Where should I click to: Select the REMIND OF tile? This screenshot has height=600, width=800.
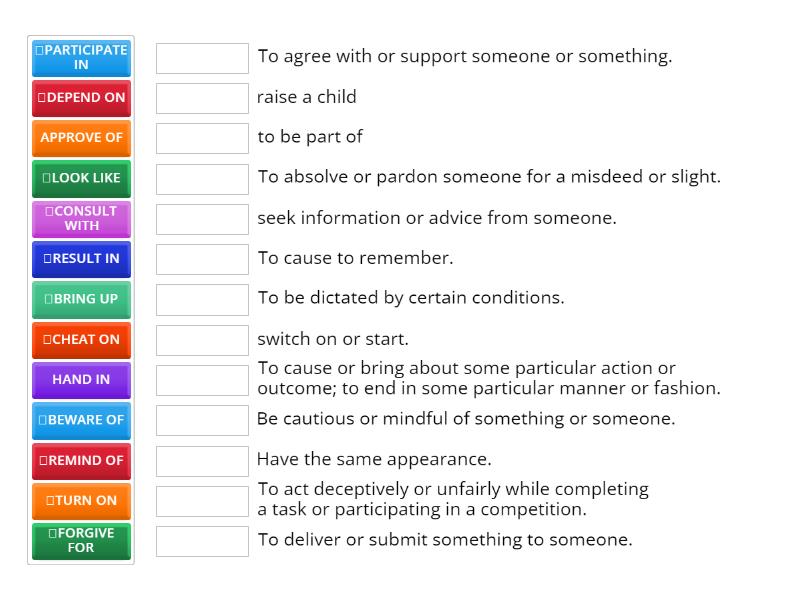coord(81,460)
